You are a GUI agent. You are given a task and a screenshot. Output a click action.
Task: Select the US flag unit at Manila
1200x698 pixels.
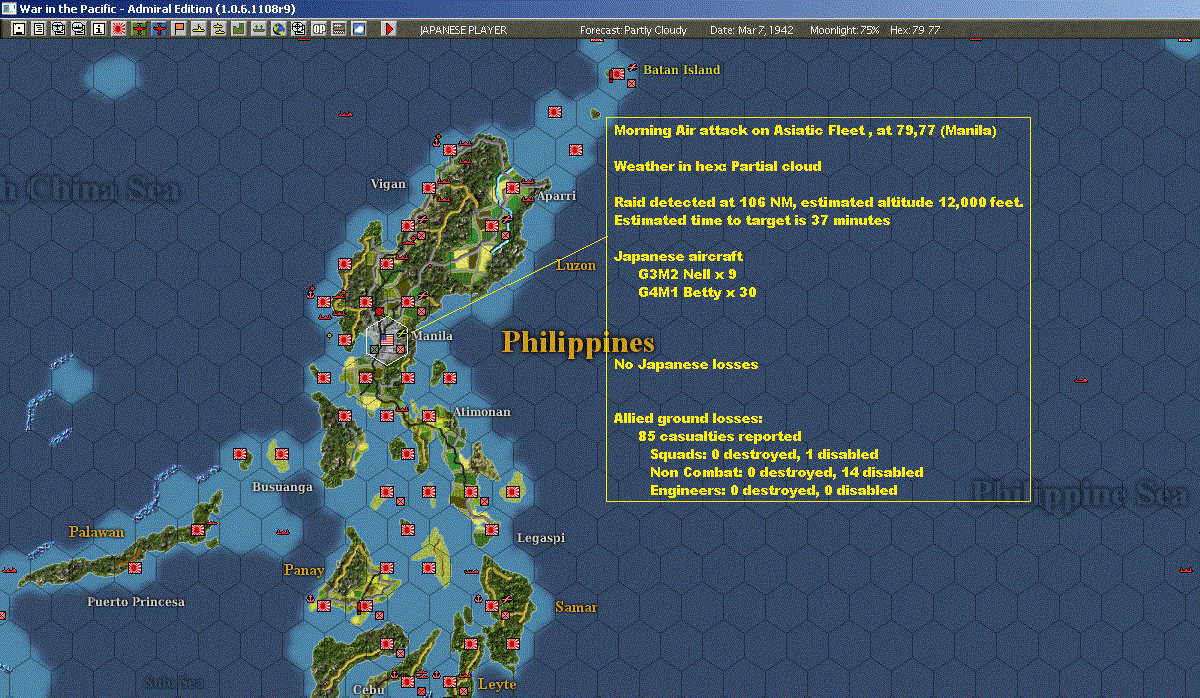coord(386,341)
